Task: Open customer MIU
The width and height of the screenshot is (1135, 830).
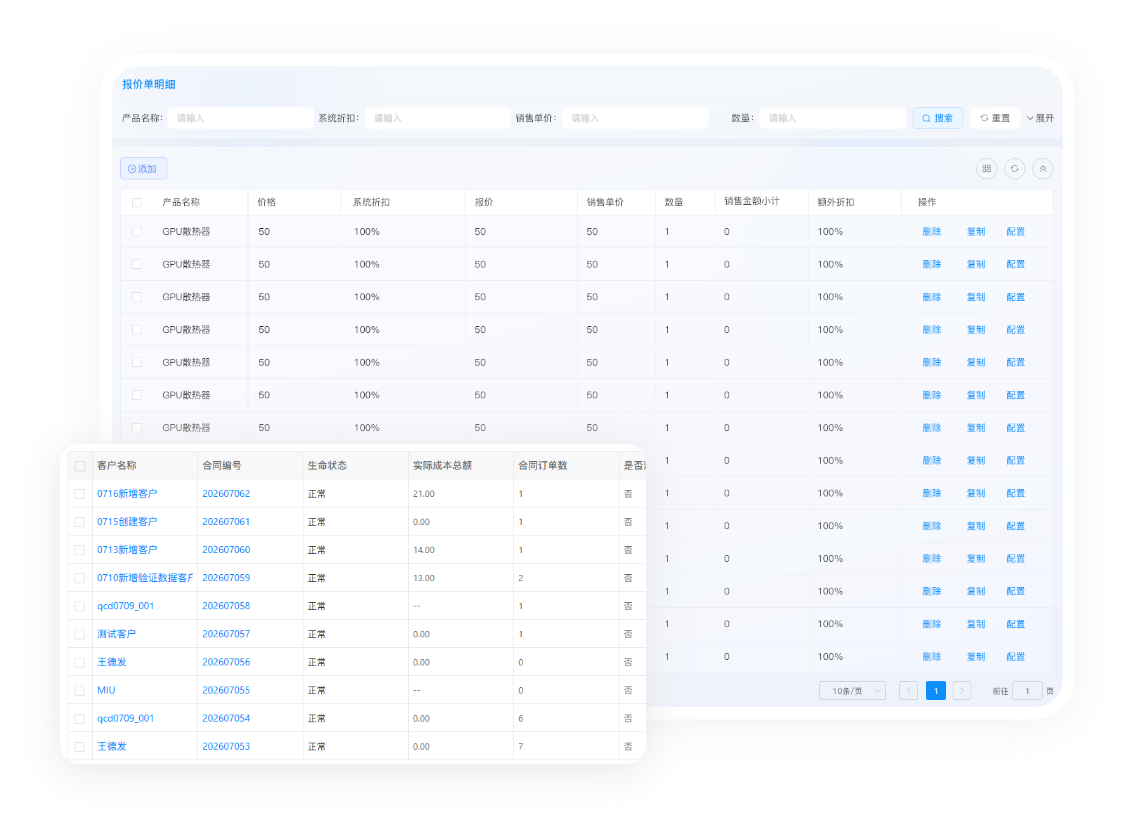Action: [x=106, y=690]
